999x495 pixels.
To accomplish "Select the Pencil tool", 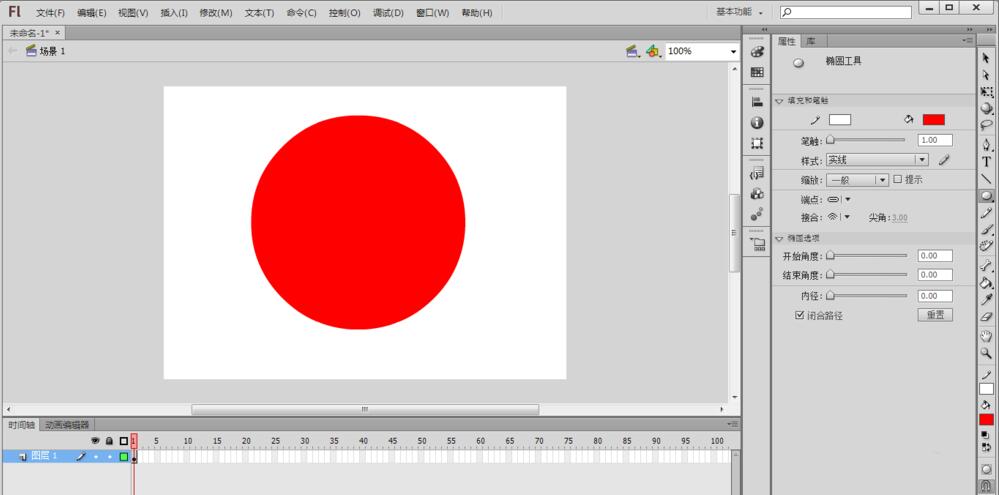I will tap(986, 213).
